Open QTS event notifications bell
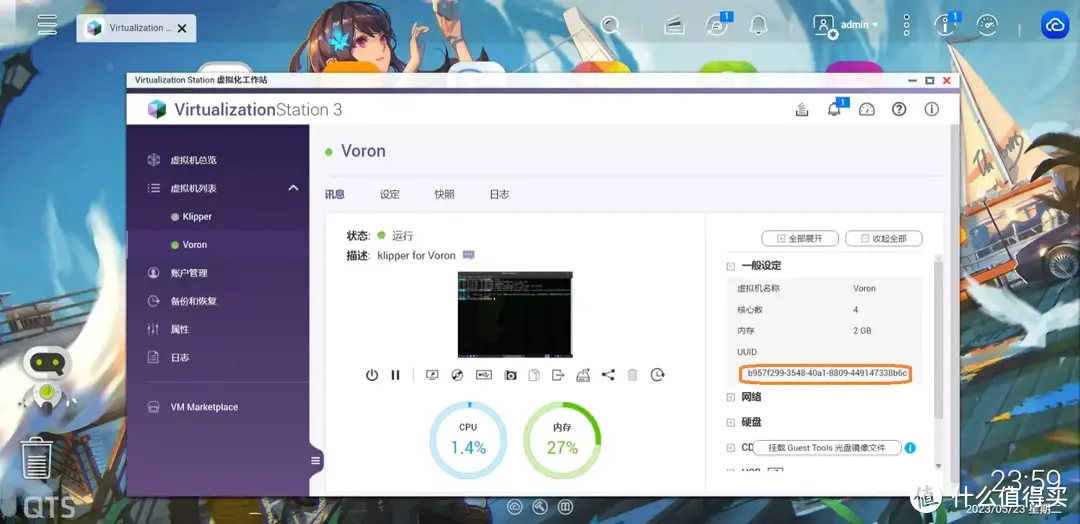 pyautogui.click(x=759, y=26)
